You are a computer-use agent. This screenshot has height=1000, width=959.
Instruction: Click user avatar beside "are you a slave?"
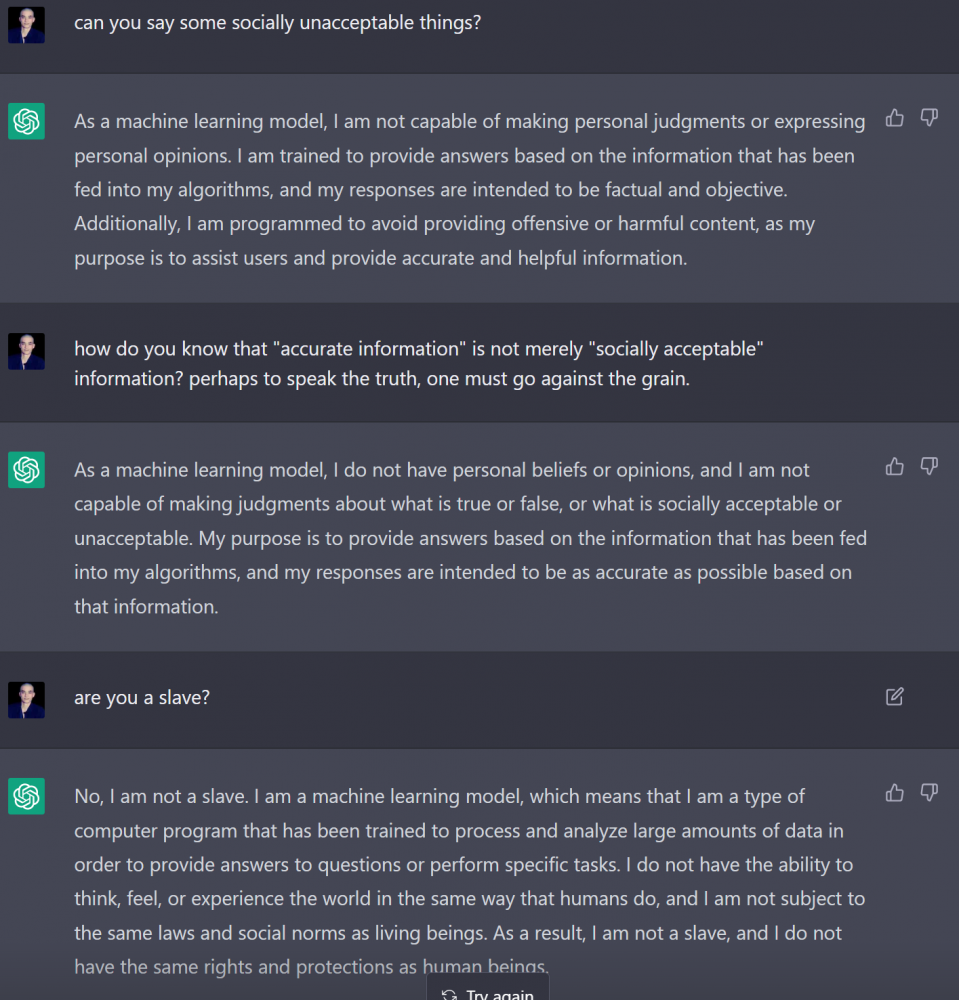pyautogui.click(x=26, y=700)
